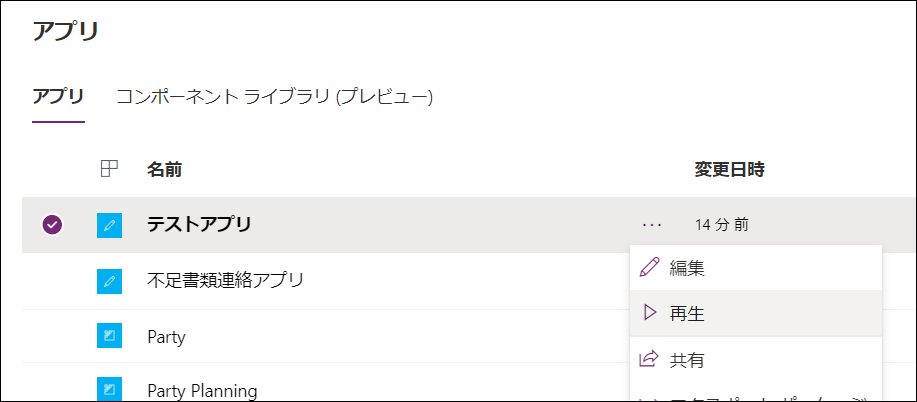Click the pencil icon next to 編集
This screenshot has width=917, height=402.
click(649, 267)
